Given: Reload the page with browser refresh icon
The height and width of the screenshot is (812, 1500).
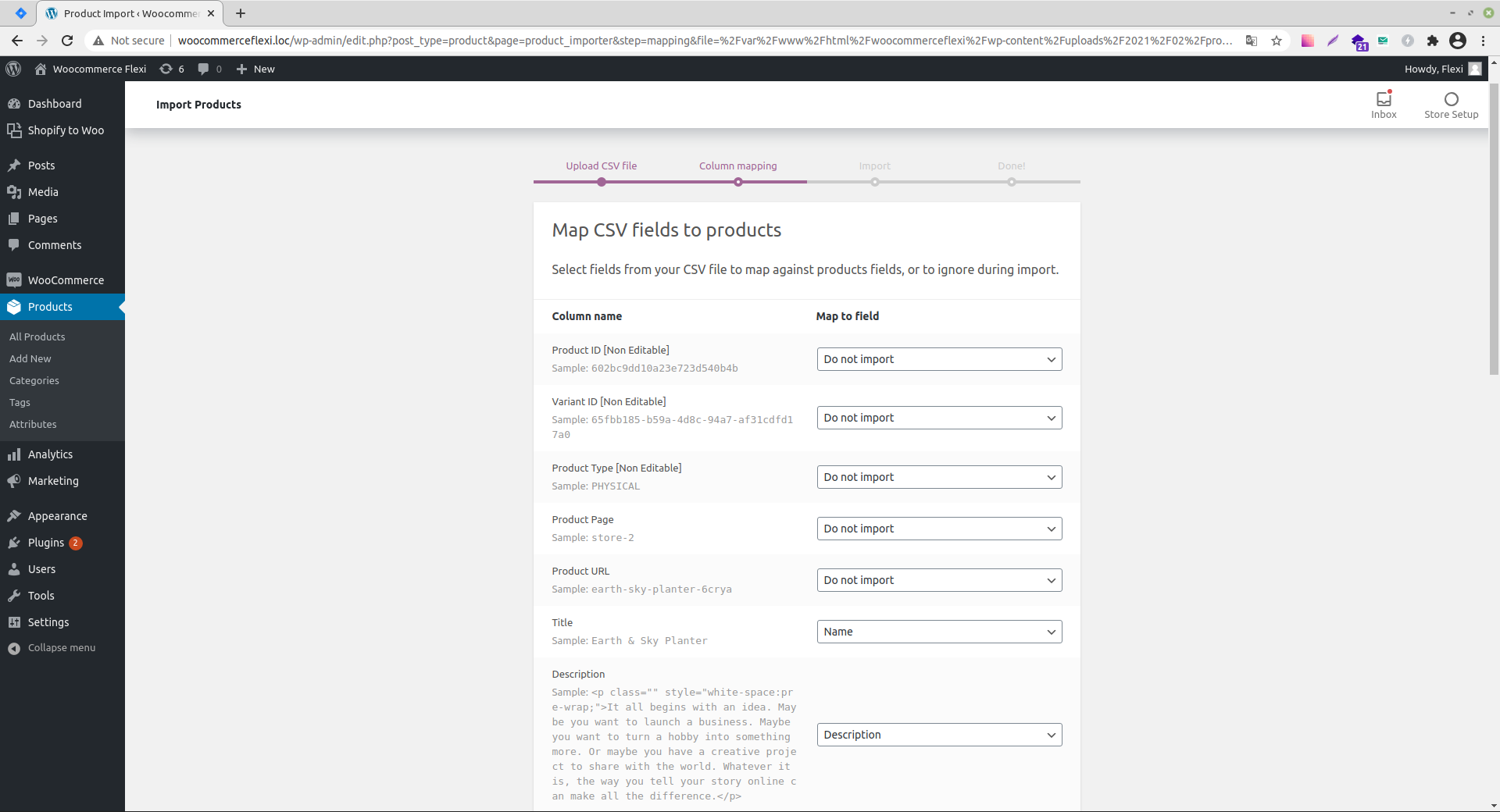Looking at the screenshot, I should click(67, 41).
